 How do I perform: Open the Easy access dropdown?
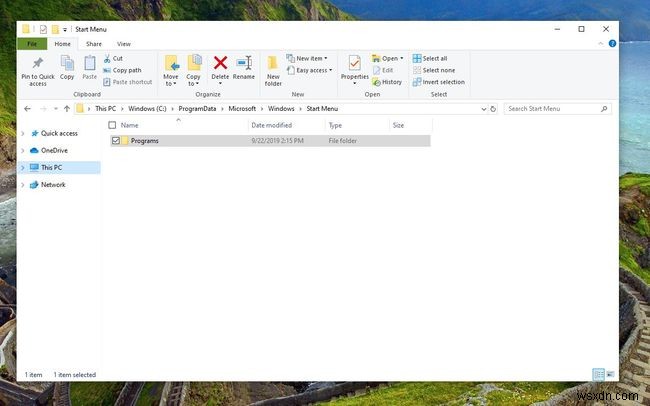coord(309,70)
